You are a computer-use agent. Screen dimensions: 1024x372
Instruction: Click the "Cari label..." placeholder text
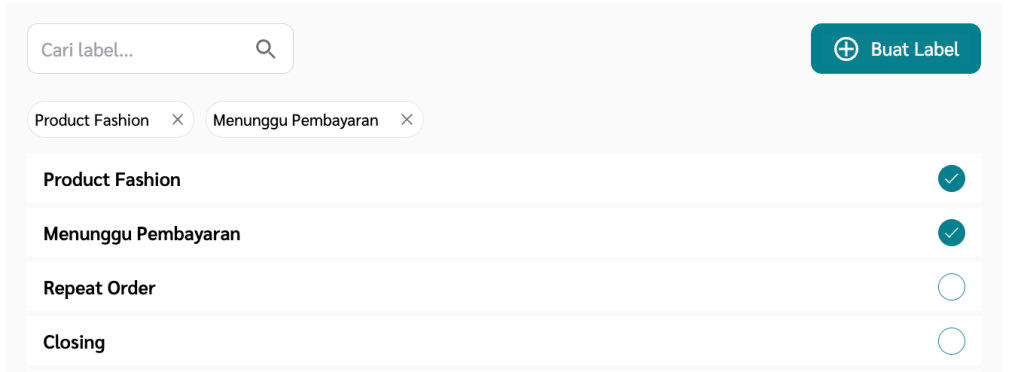pyautogui.click(x=87, y=50)
